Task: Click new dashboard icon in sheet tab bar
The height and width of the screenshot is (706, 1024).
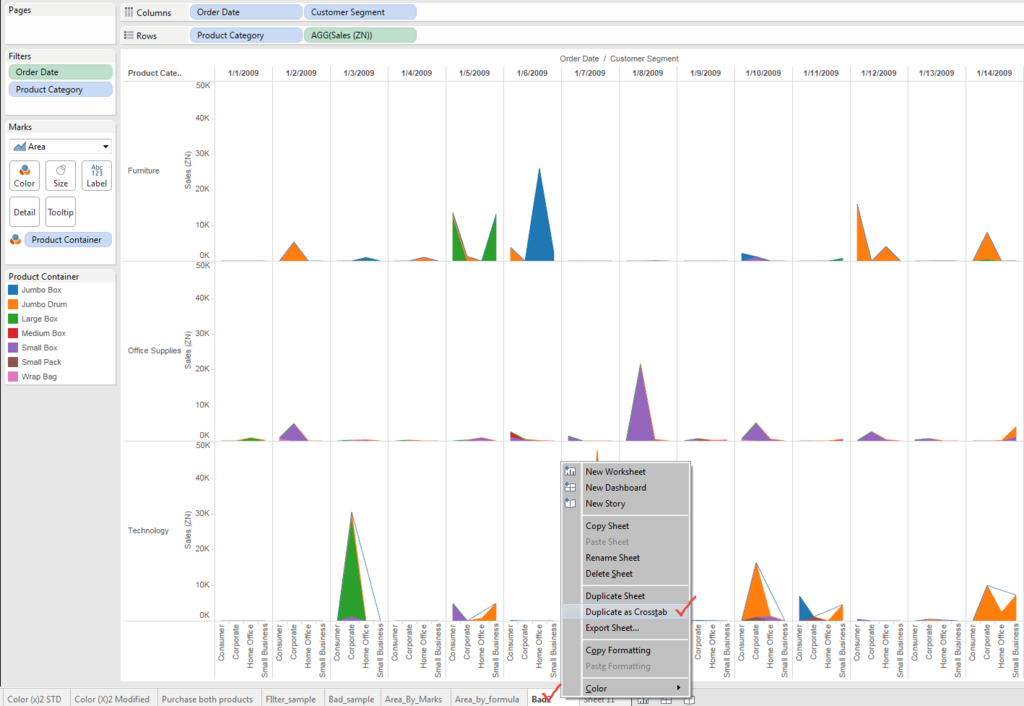Action: [665, 700]
